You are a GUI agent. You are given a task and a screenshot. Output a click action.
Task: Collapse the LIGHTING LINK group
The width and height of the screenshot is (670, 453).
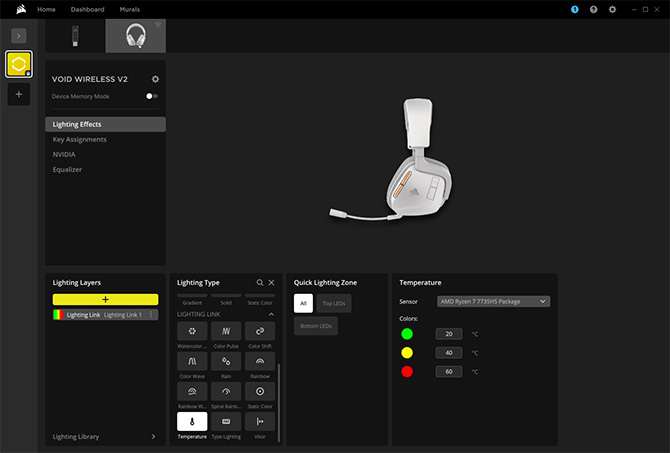point(271,314)
